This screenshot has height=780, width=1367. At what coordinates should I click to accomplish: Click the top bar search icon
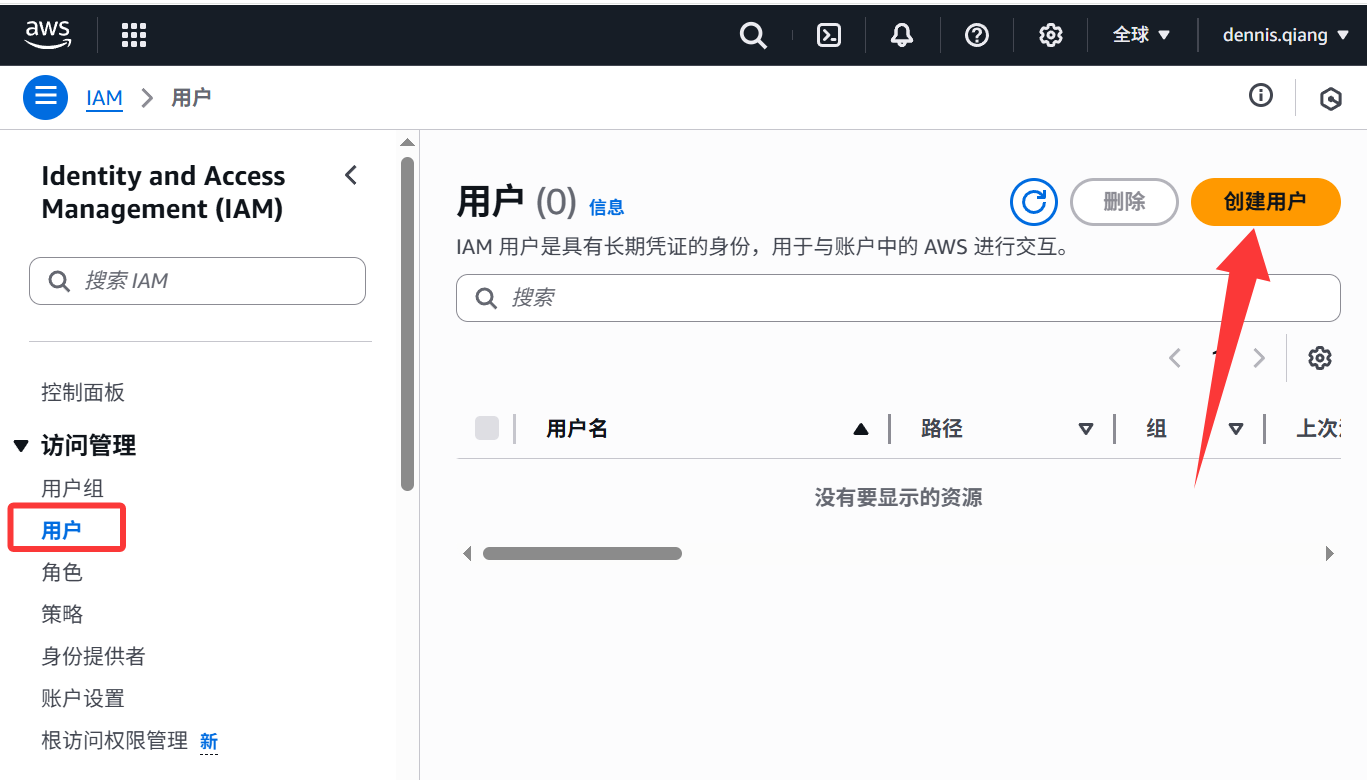[x=753, y=35]
